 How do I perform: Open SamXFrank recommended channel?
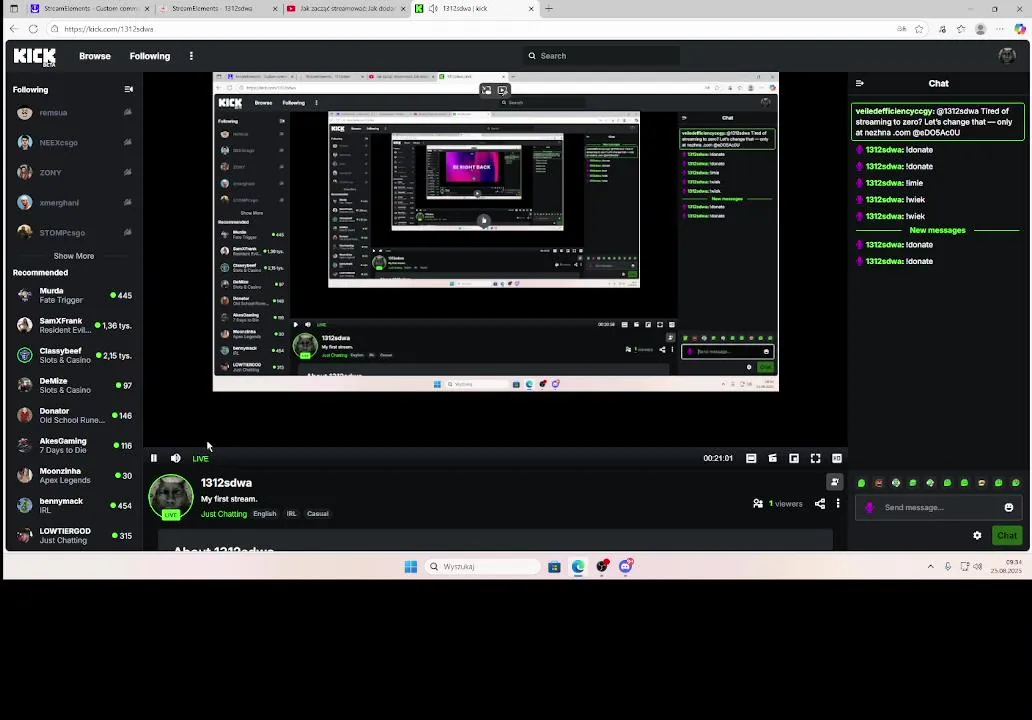point(72,325)
